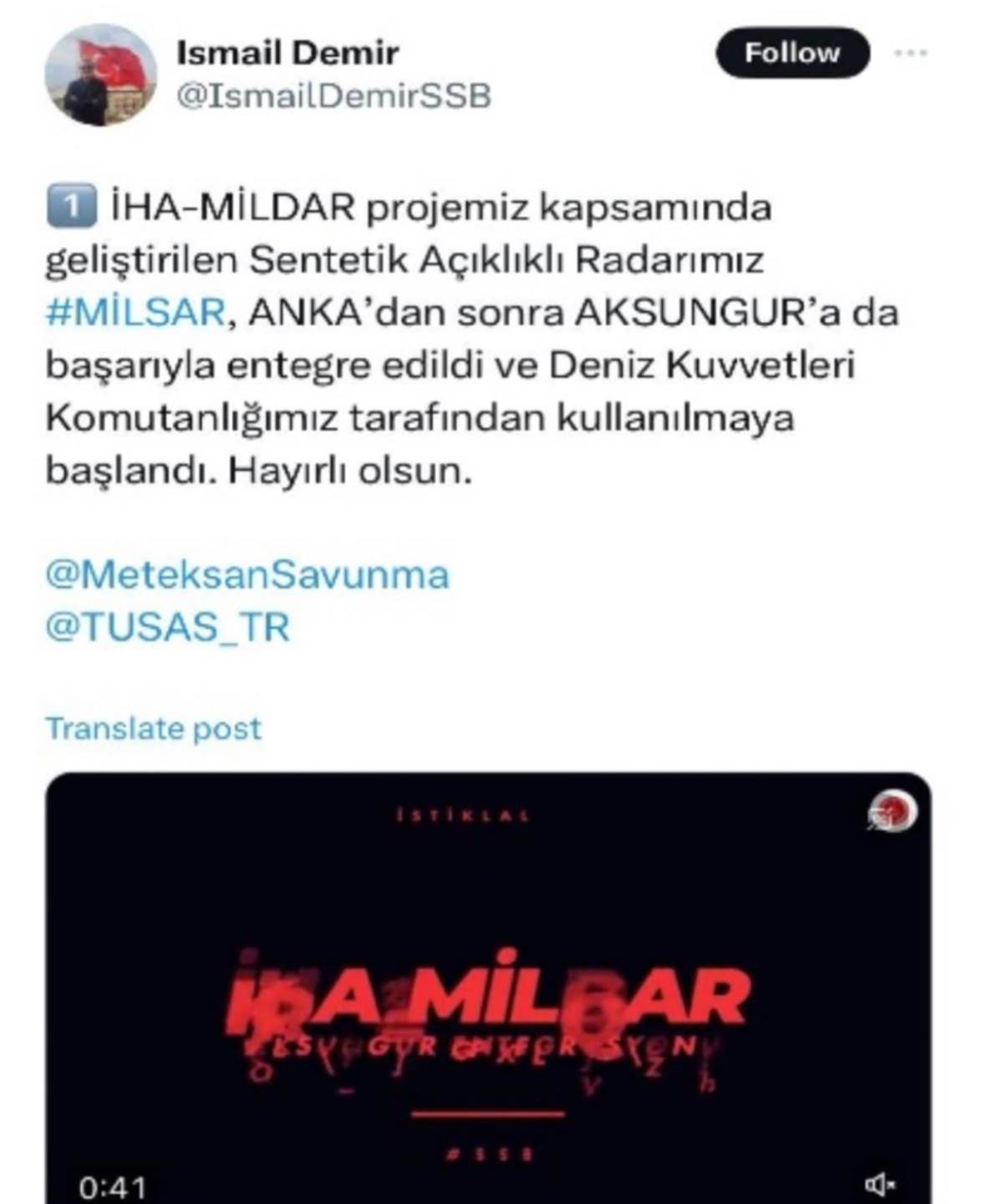Screen dimensions: 1003x1204
Task: Visit the @MeteksanSavunma mention
Action: click(247, 575)
